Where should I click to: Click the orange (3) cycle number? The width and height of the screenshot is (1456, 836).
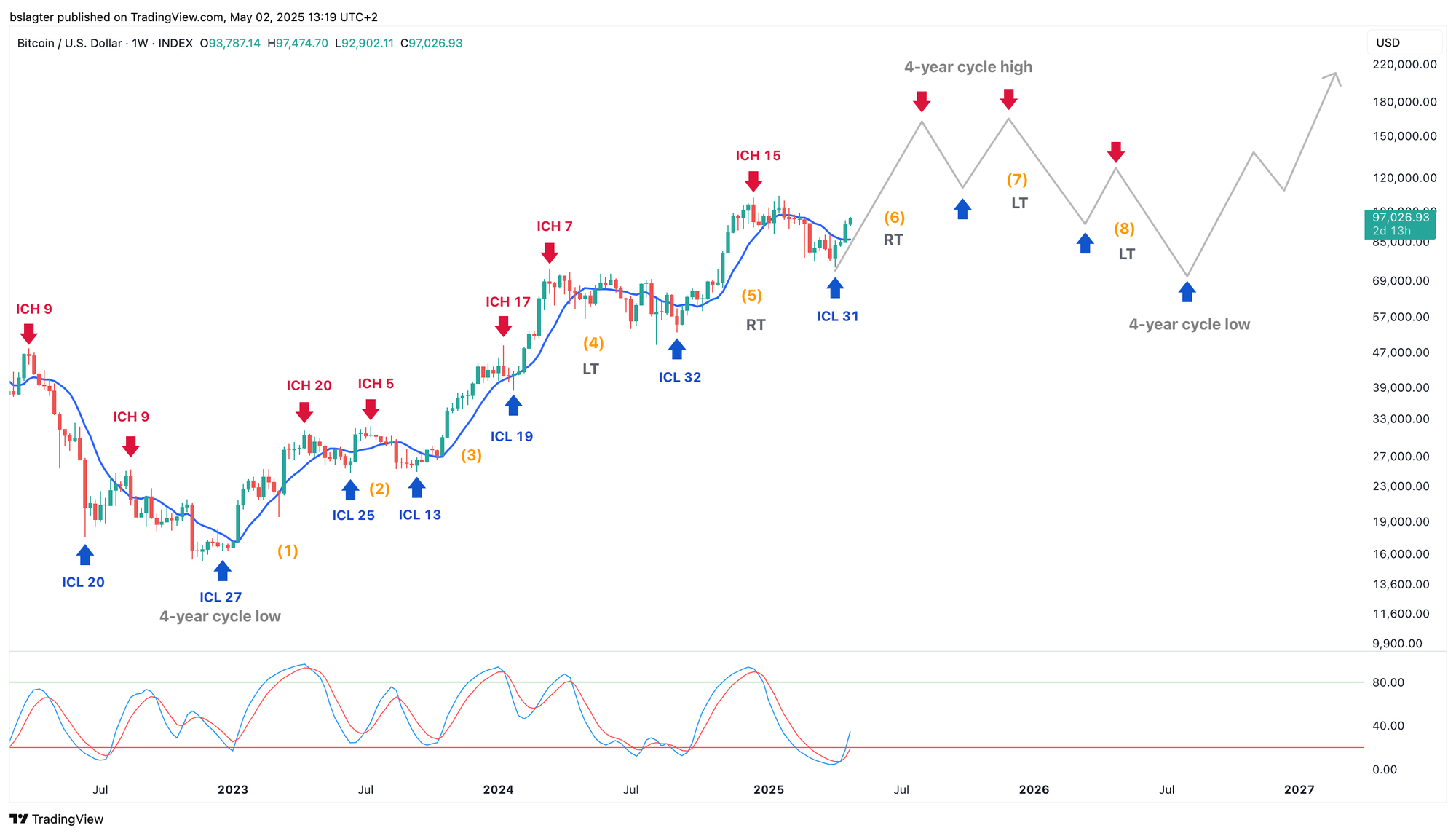point(471,455)
